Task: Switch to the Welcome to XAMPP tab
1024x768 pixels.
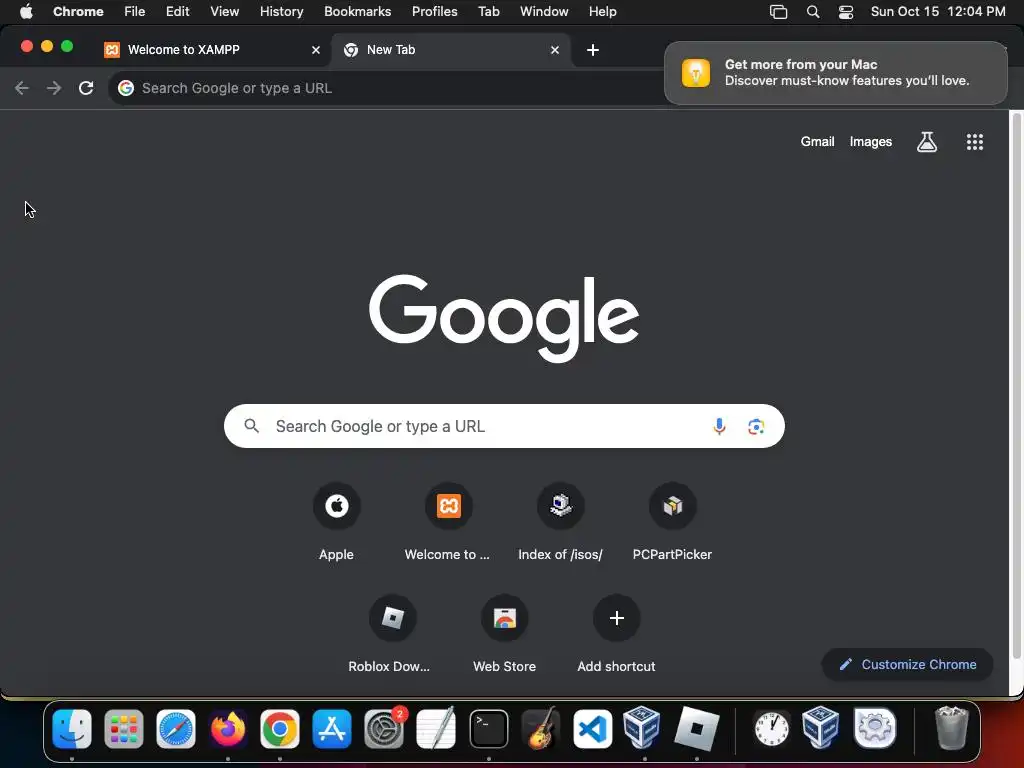Action: [x=212, y=50]
